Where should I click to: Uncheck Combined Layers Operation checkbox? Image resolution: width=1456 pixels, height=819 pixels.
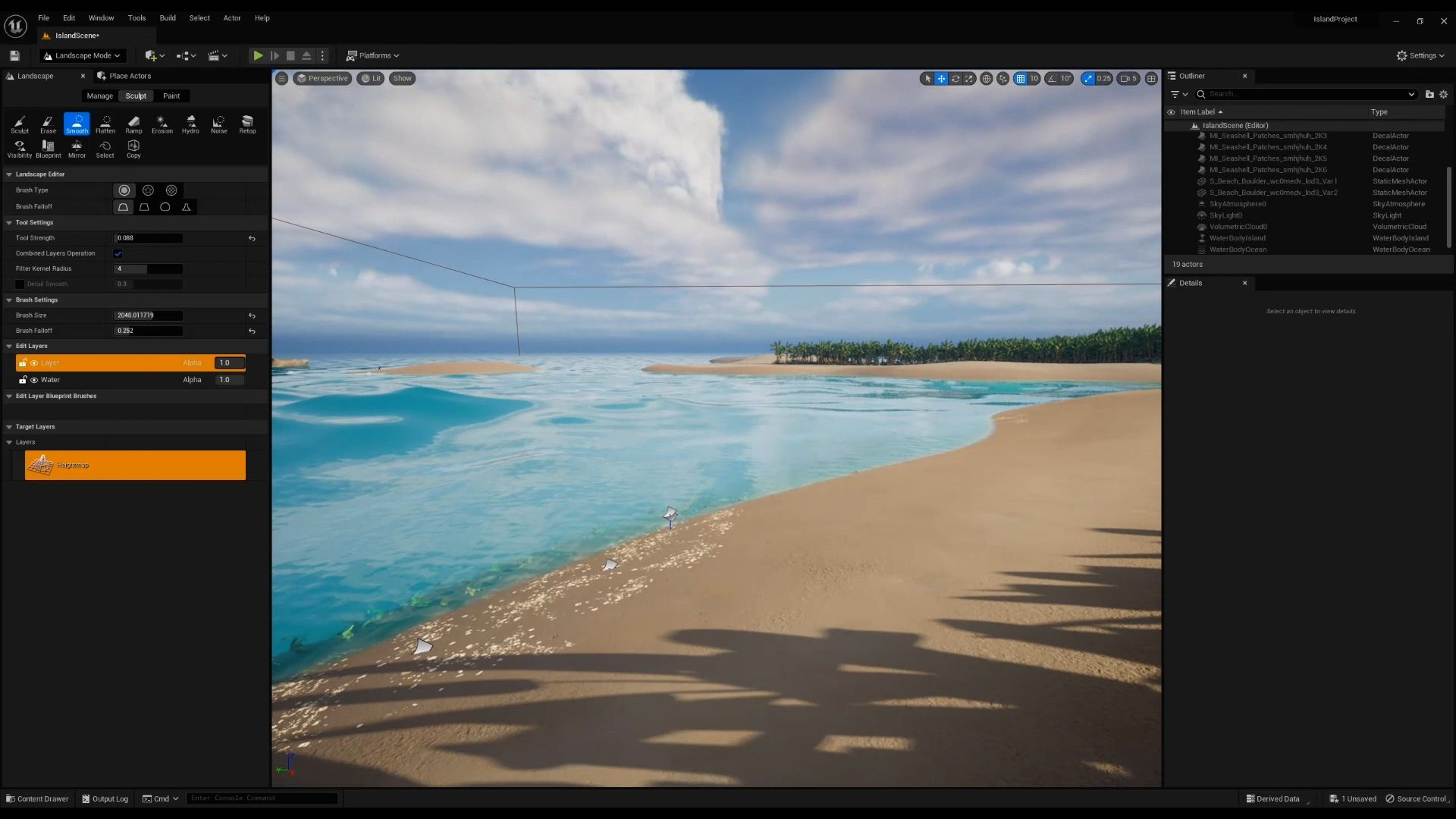click(x=118, y=253)
